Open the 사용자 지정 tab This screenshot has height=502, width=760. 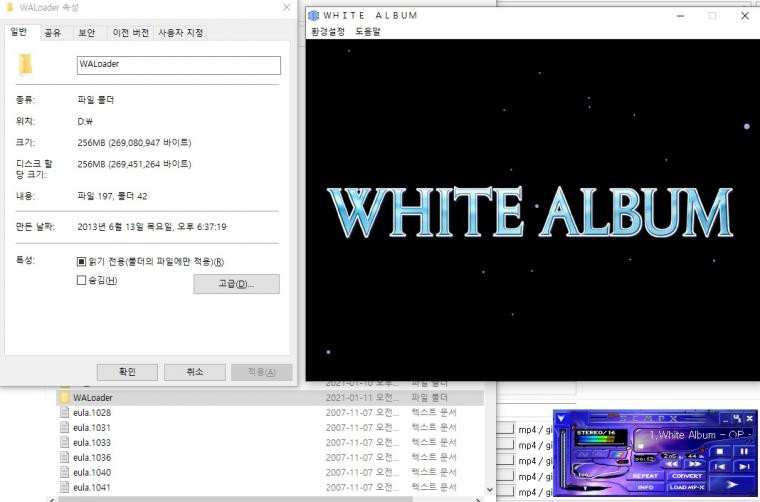click(x=180, y=32)
